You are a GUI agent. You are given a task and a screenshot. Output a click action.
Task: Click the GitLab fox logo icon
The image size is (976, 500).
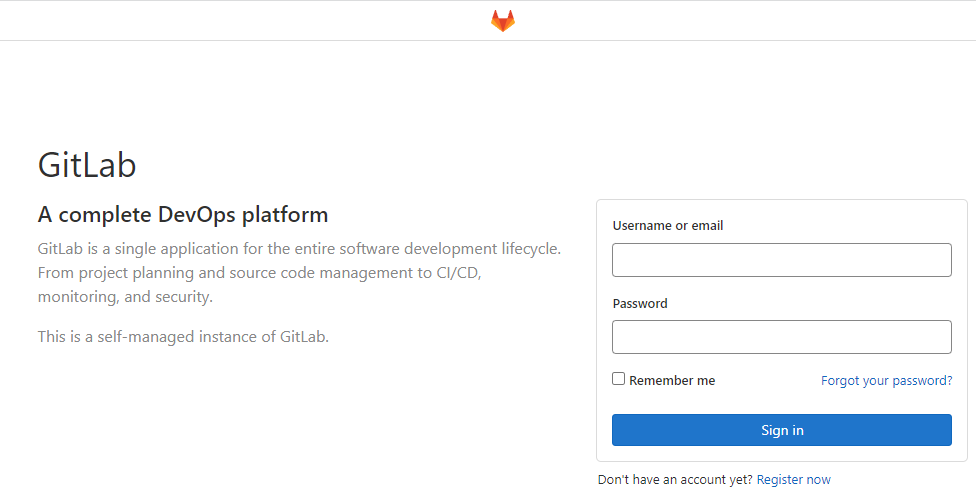coord(503,21)
